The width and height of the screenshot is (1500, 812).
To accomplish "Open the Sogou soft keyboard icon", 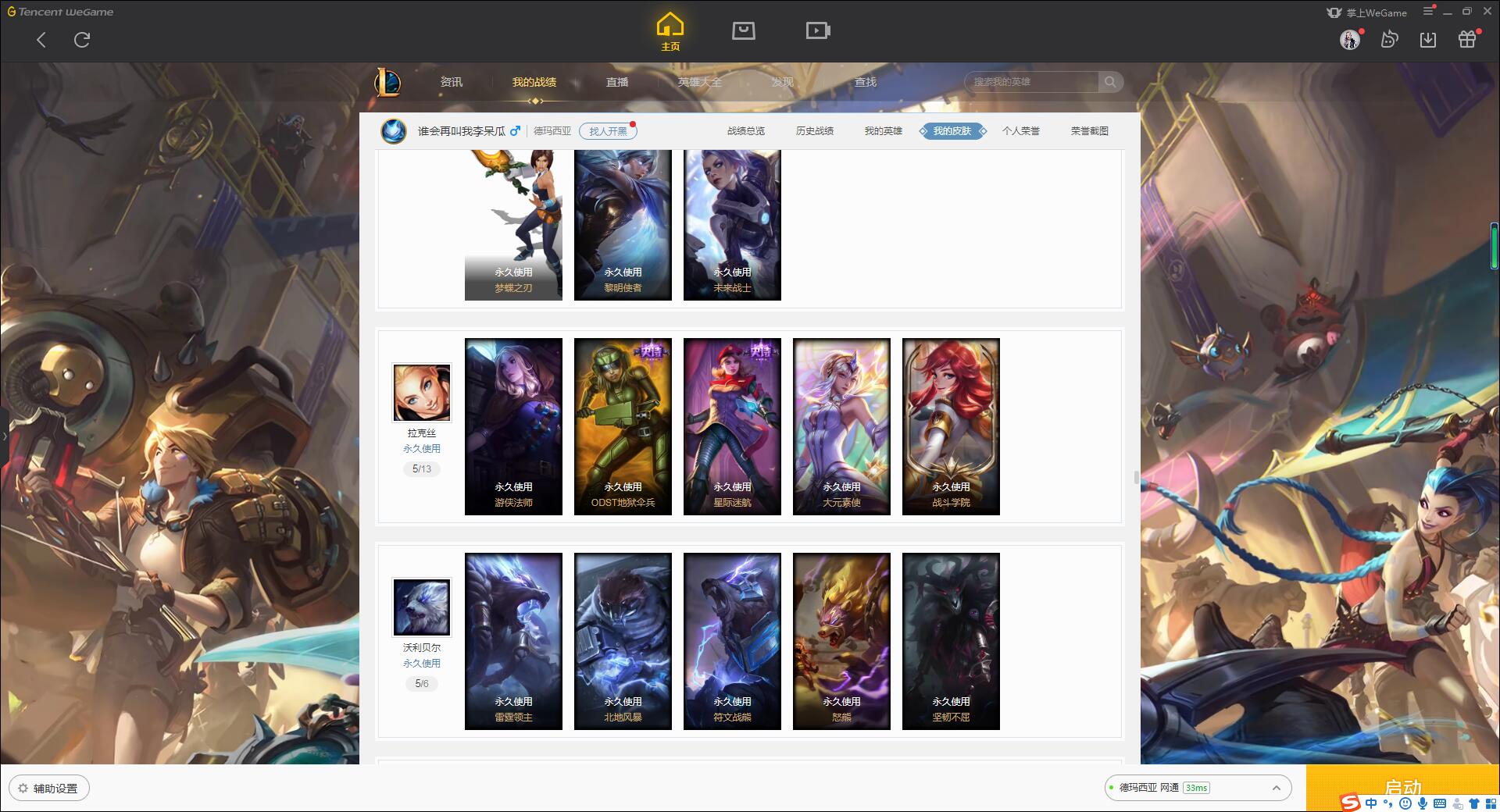I will pyautogui.click(x=1439, y=803).
